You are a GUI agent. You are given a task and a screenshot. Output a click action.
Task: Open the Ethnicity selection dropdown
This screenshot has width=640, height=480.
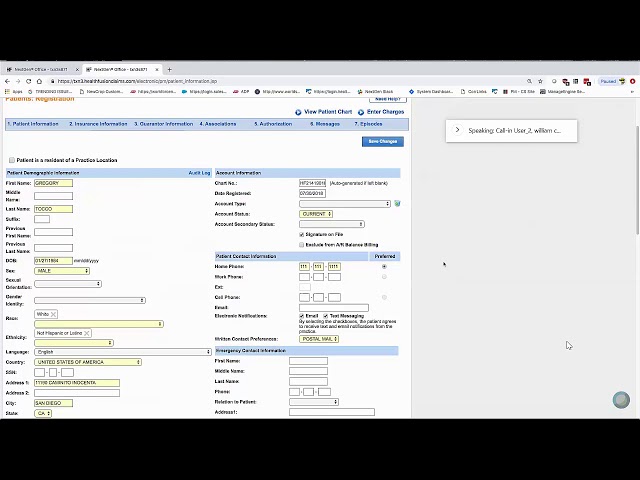(x=74, y=343)
